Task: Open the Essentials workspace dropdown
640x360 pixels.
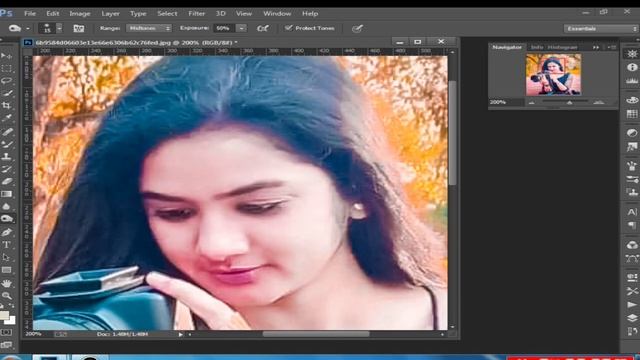Action: click(x=601, y=28)
